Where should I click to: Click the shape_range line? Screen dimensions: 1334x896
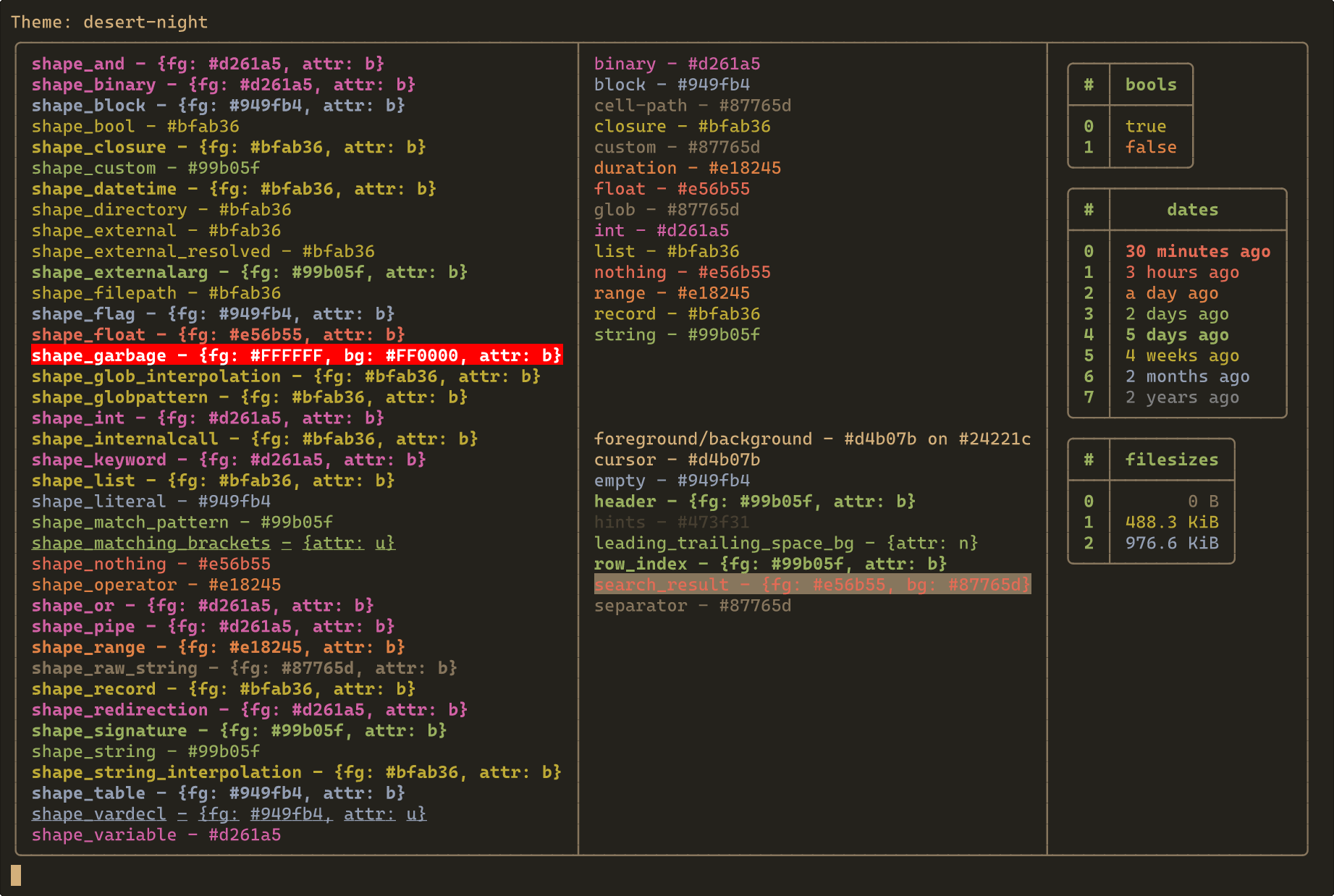coord(219,648)
